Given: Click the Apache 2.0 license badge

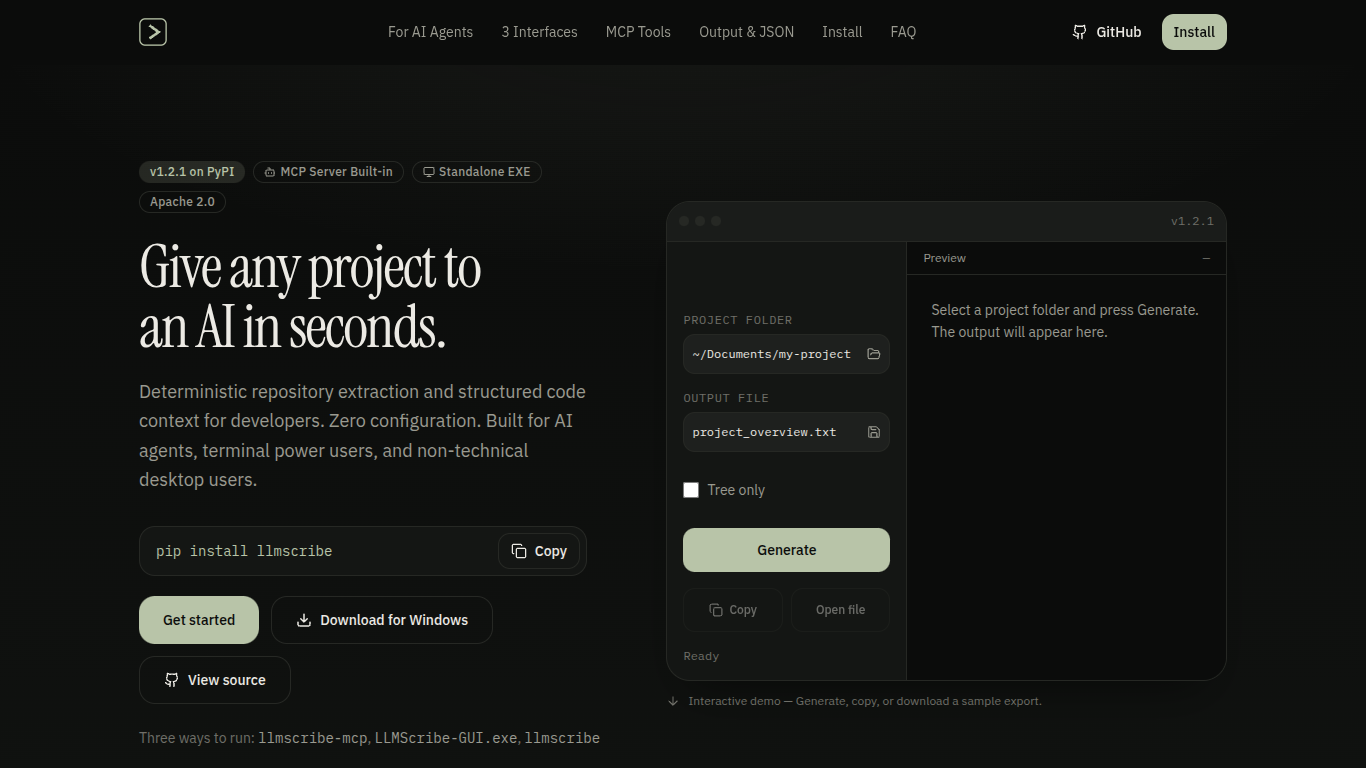Looking at the screenshot, I should click(182, 202).
